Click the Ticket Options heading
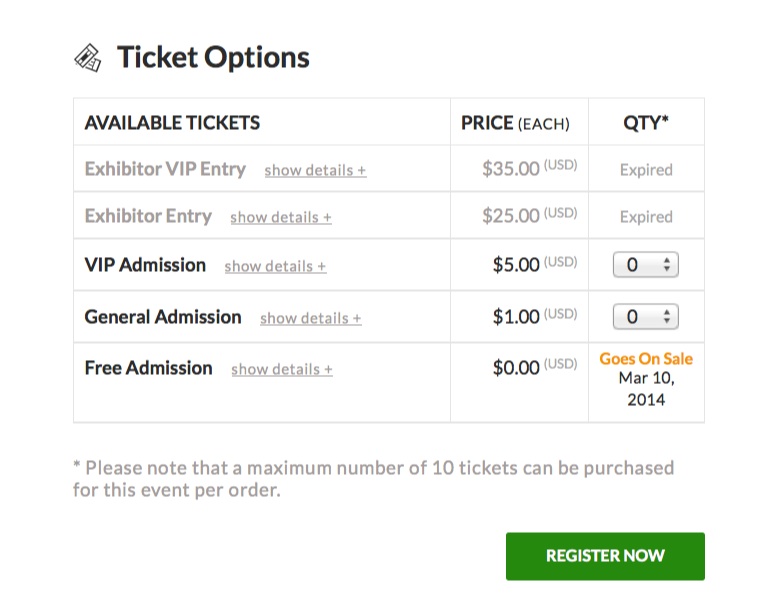 pos(213,58)
